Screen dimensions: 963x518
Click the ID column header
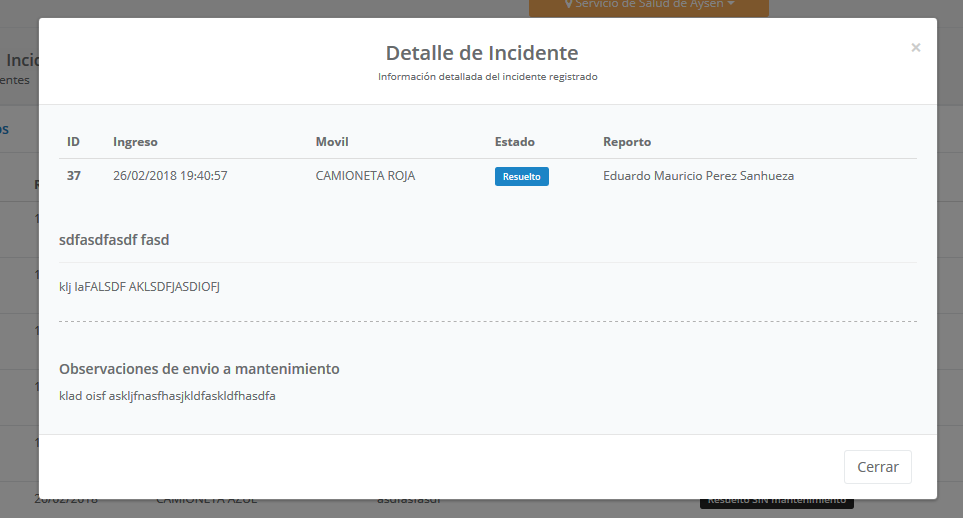coord(73,142)
